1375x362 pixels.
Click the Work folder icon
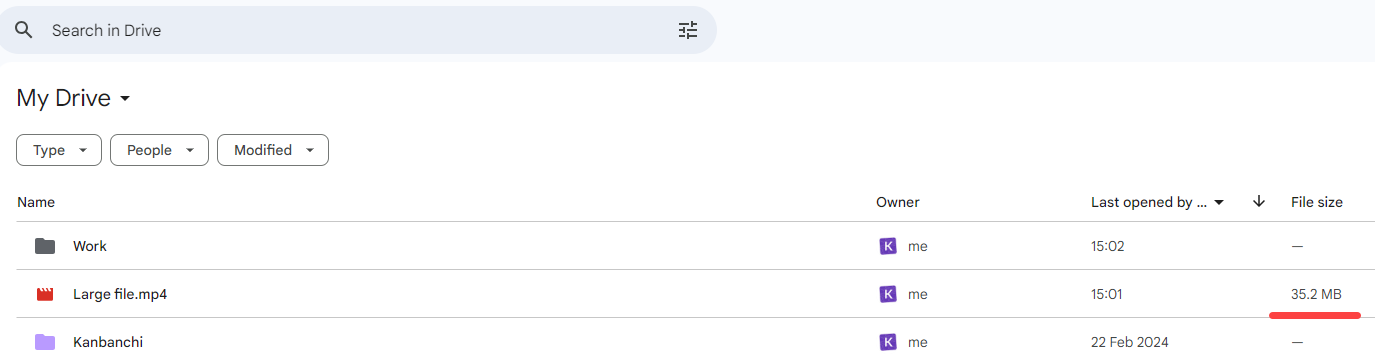(45, 246)
